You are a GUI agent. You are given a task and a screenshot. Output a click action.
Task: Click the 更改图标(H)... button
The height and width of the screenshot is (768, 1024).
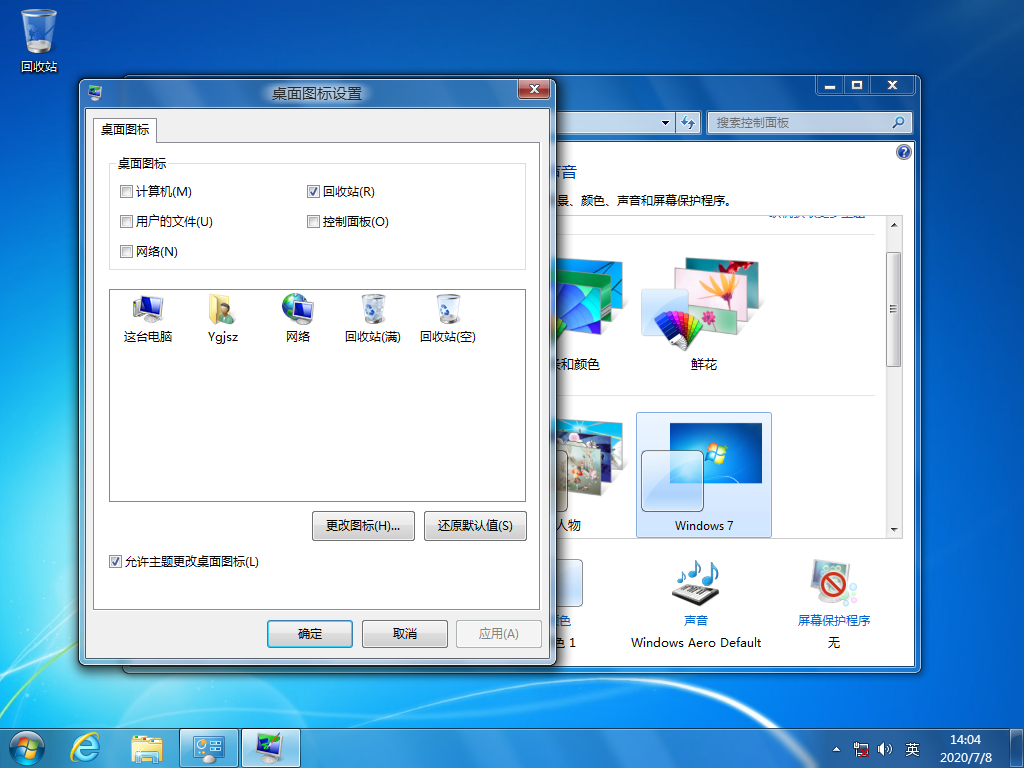[363, 526]
